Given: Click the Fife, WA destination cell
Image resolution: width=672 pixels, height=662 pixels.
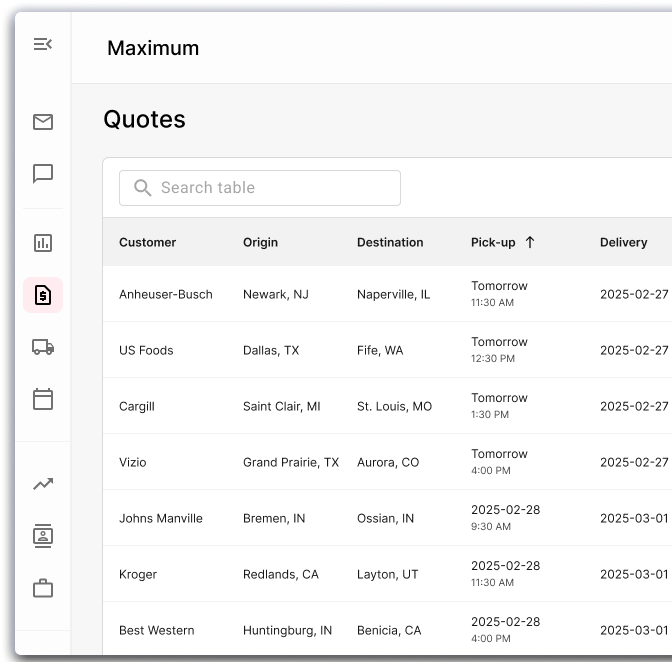Looking at the screenshot, I should (380, 350).
